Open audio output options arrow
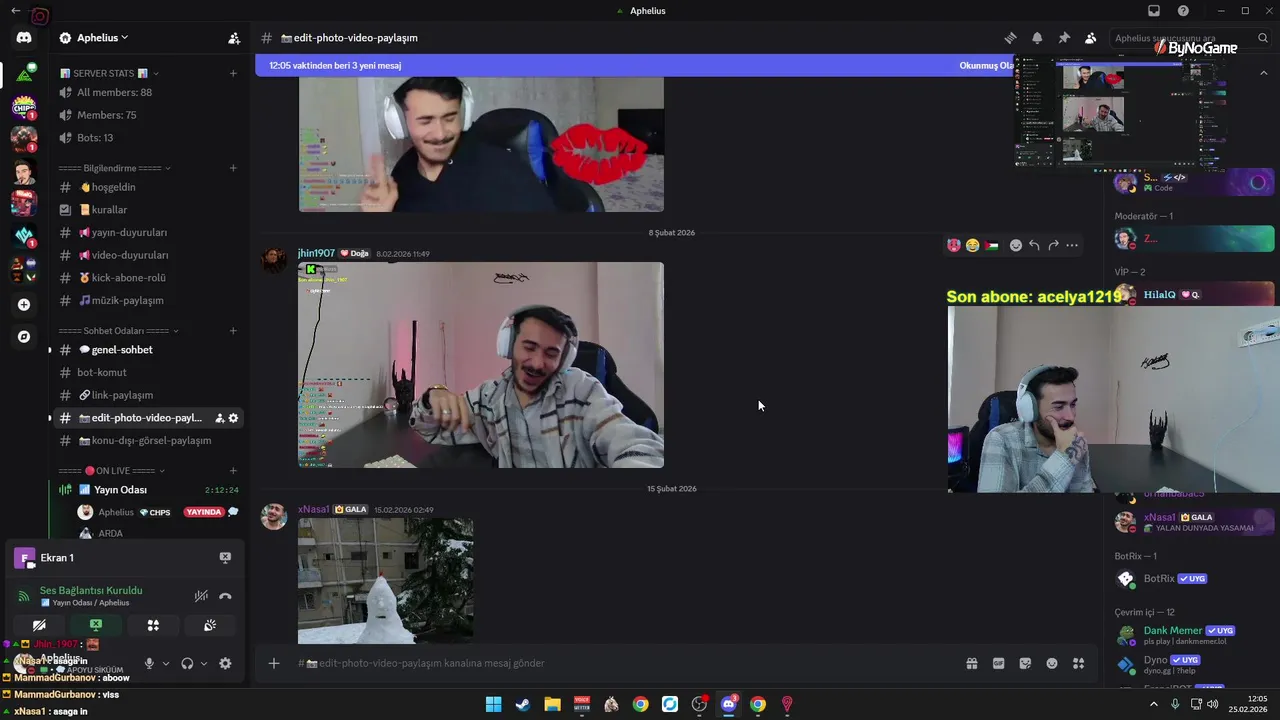The image size is (1280, 720). click(204, 663)
